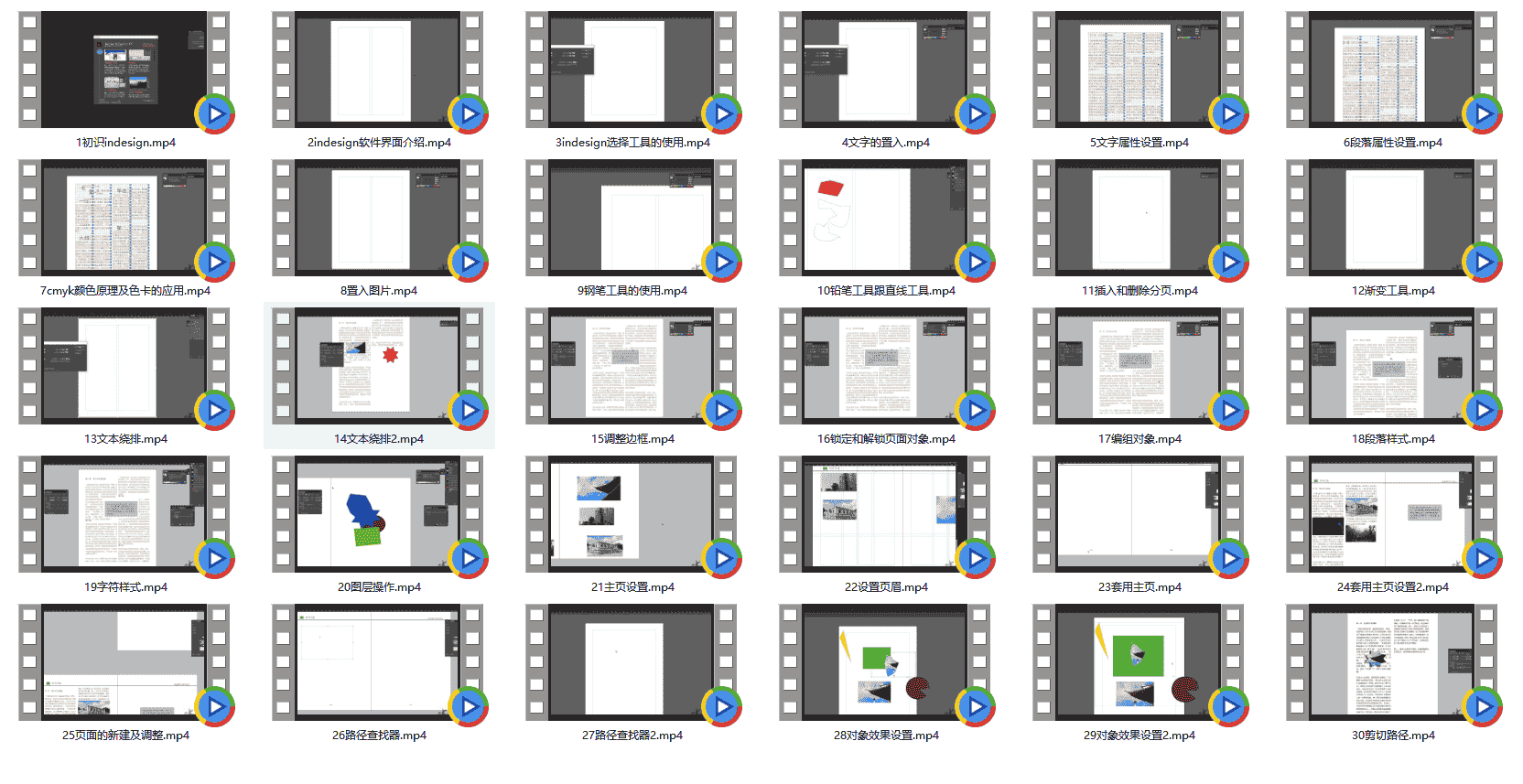Pick the 6段落属性设置.mp4 video icon
The height and width of the screenshot is (784, 1523).
point(1393,70)
